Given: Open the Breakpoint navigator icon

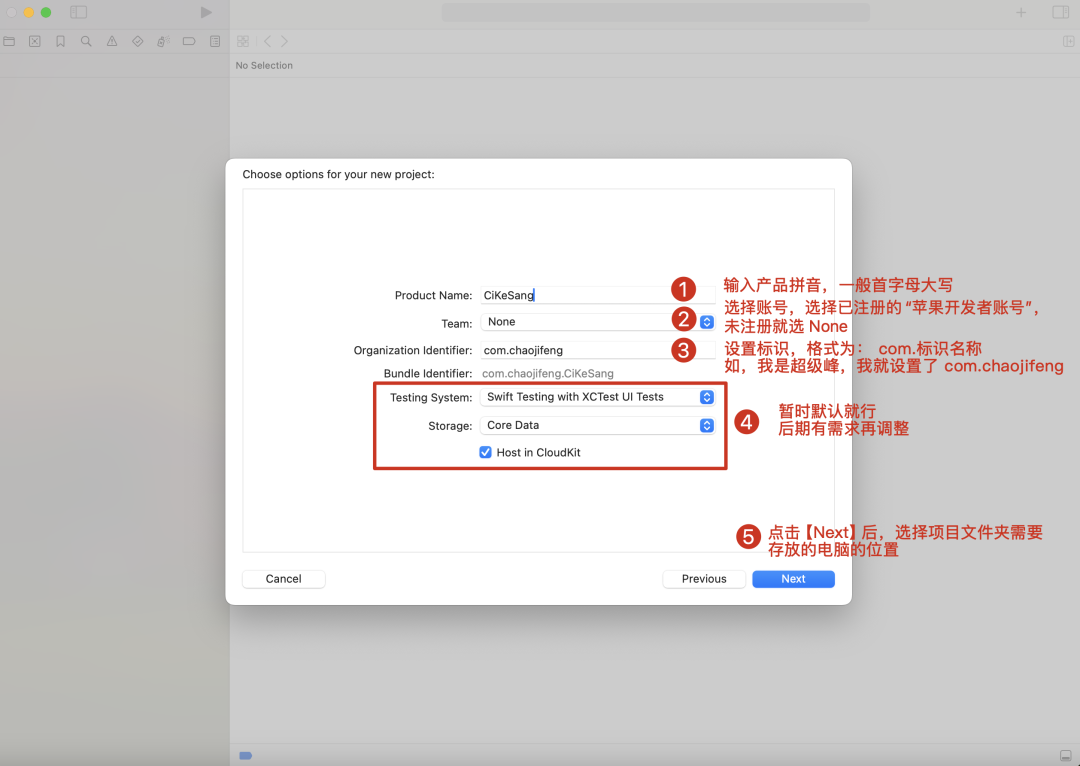Looking at the screenshot, I should [x=189, y=41].
